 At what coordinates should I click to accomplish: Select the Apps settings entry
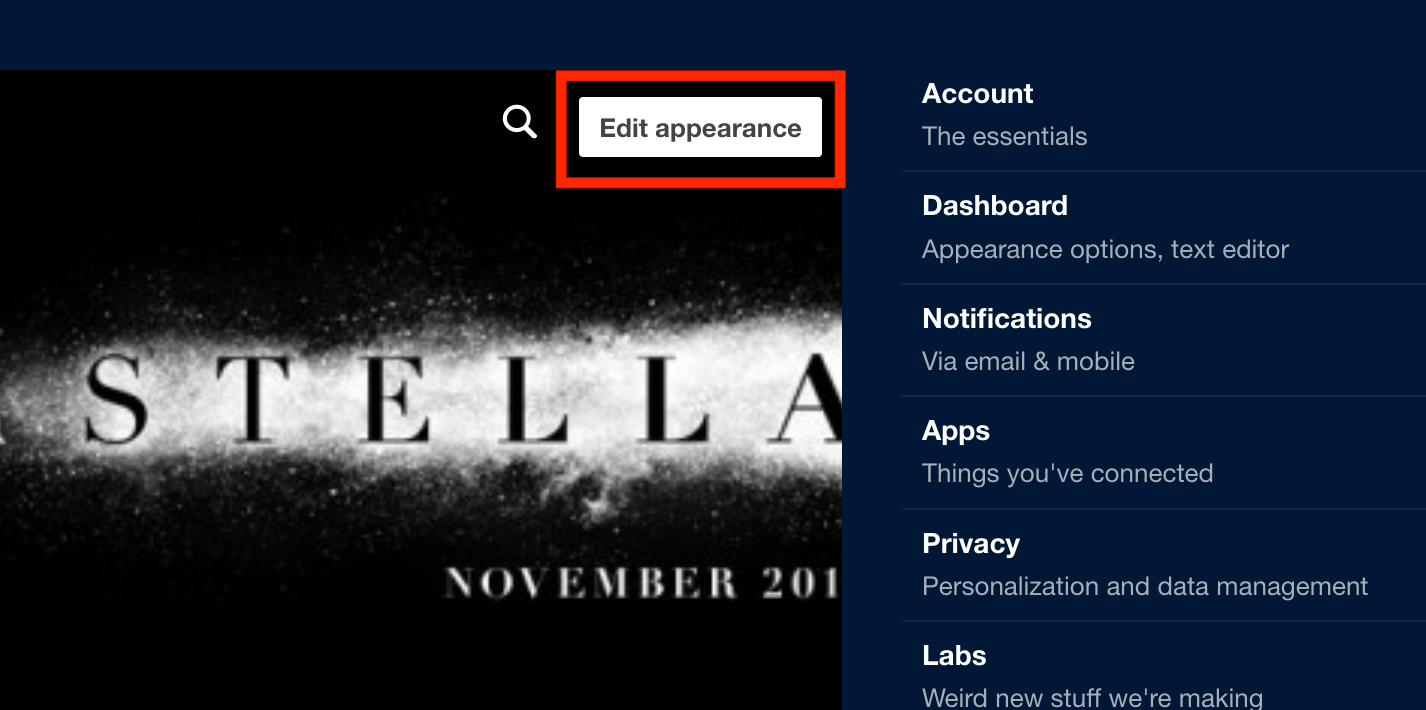955,431
